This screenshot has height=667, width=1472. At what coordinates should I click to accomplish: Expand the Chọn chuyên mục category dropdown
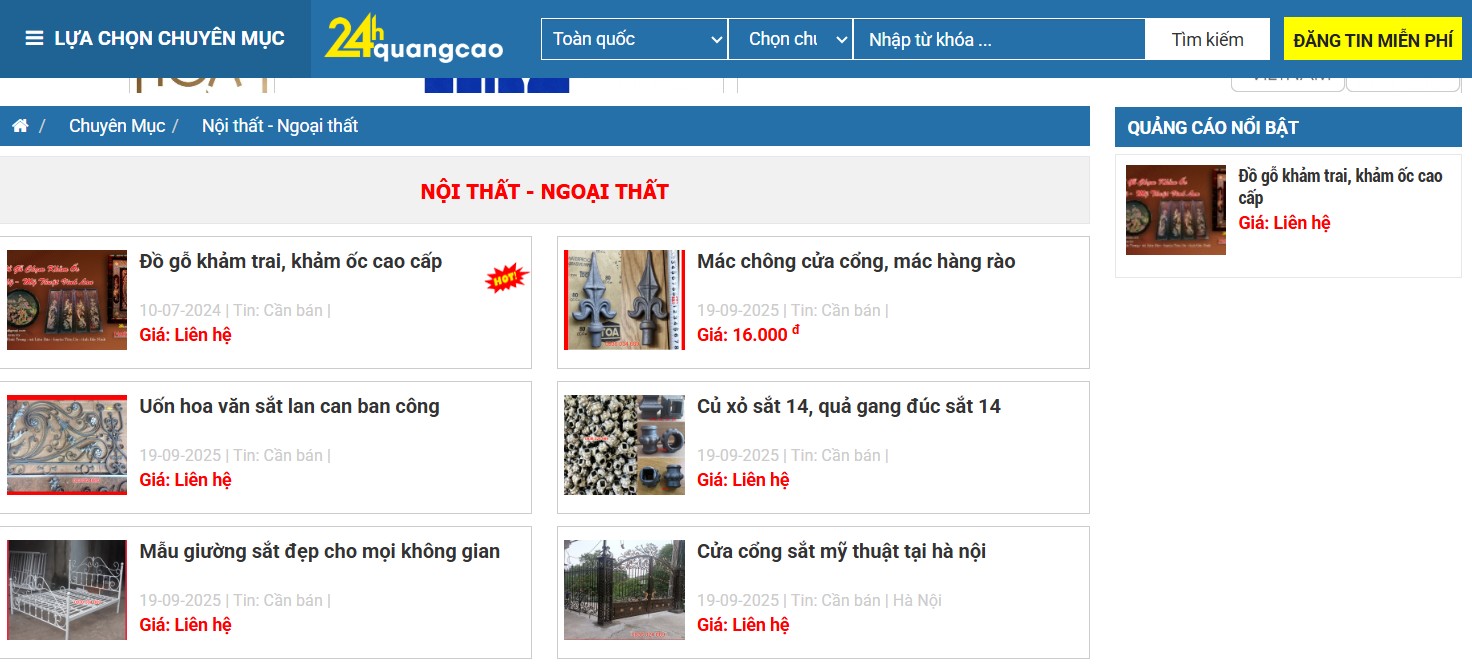tap(790, 38)
